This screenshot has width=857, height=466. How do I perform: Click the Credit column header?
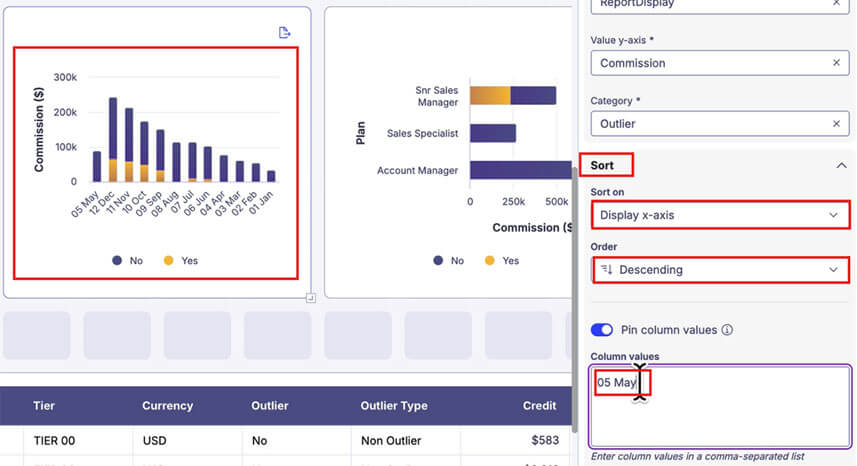point(539,405)
